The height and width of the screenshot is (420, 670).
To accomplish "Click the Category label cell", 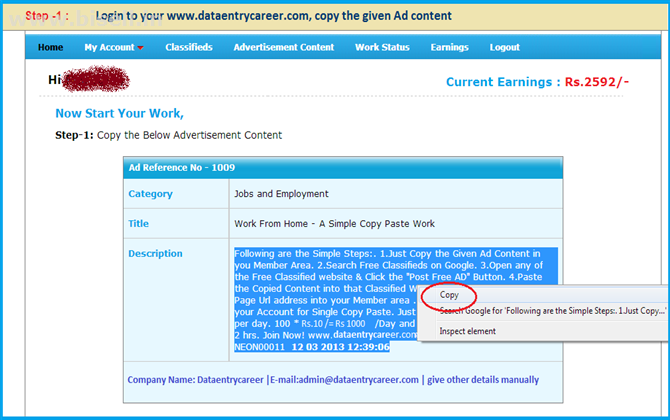I will tap(176, 194).
